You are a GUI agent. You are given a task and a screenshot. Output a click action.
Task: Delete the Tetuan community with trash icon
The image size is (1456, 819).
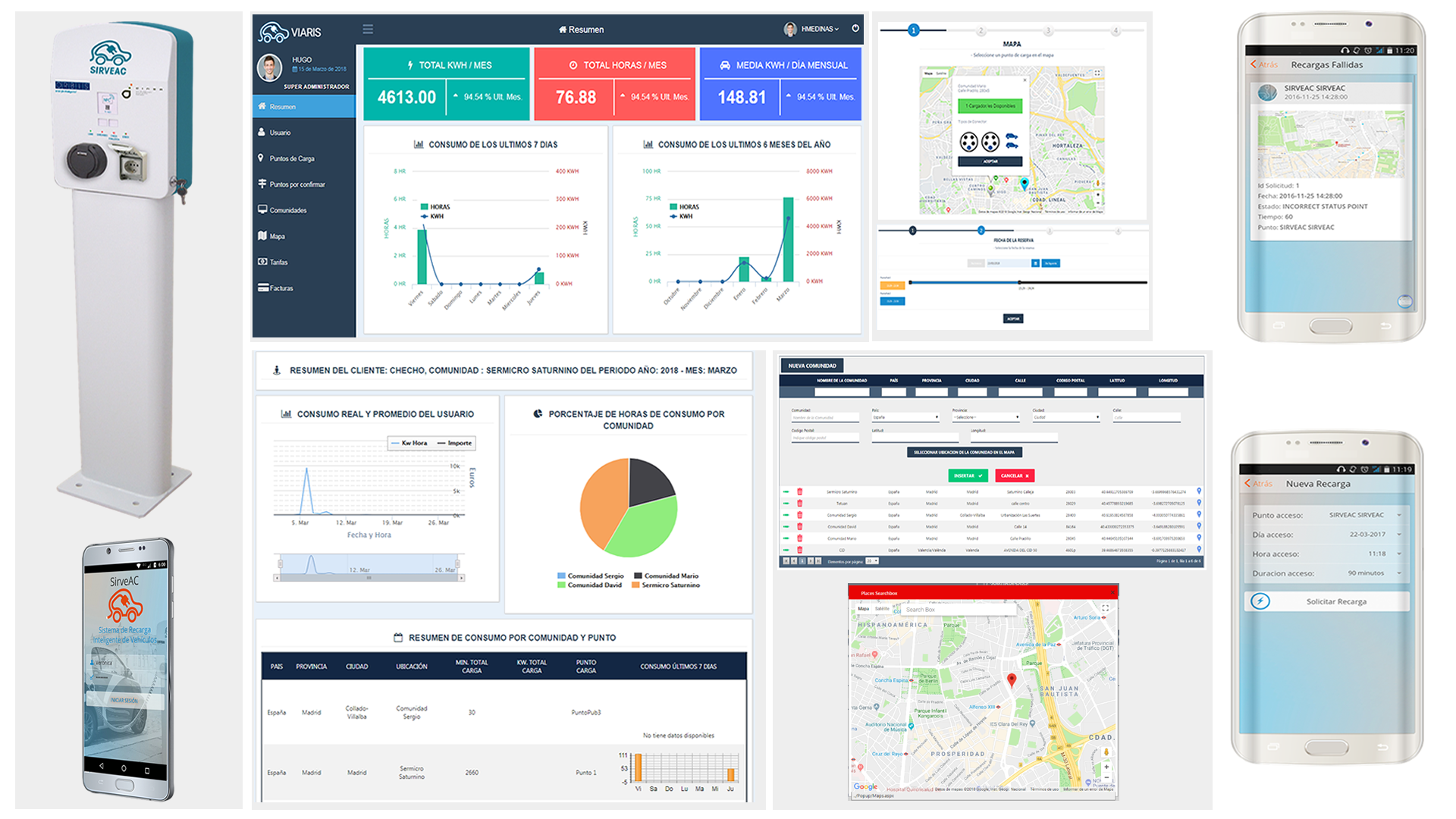[x=799, y=503]
